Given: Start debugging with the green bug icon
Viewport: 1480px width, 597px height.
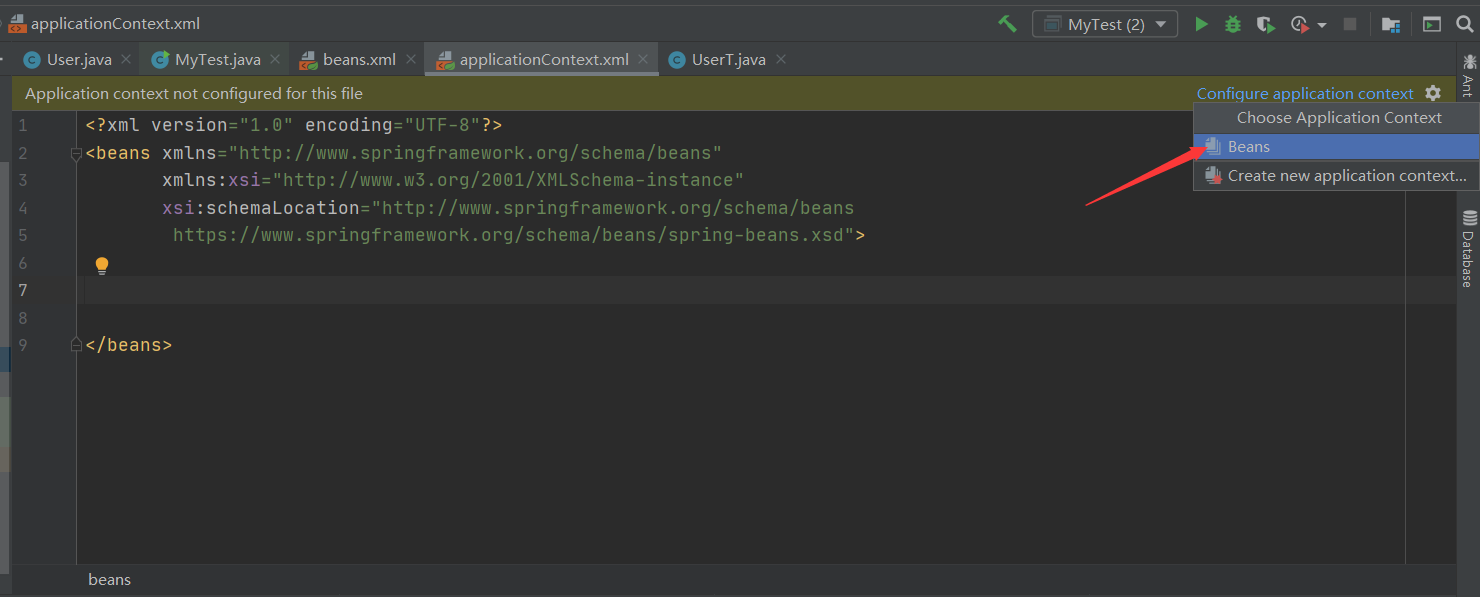Looking at the screenshot, I should coord(1233,24).
